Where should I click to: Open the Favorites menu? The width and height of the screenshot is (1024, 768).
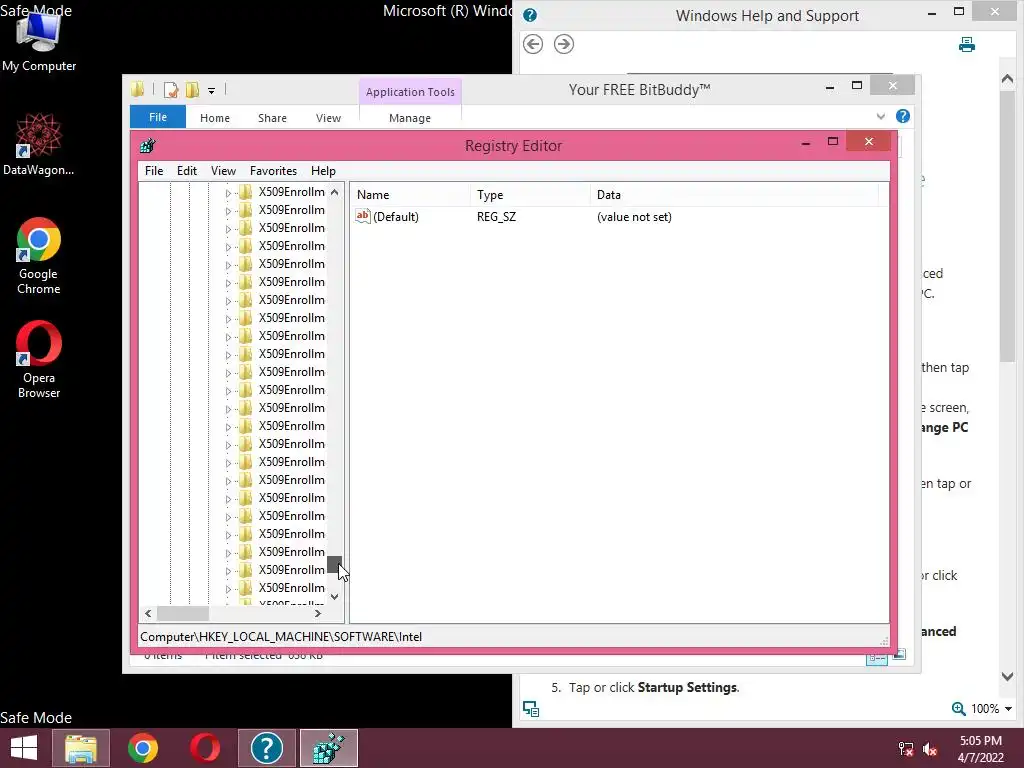[273, 170]
